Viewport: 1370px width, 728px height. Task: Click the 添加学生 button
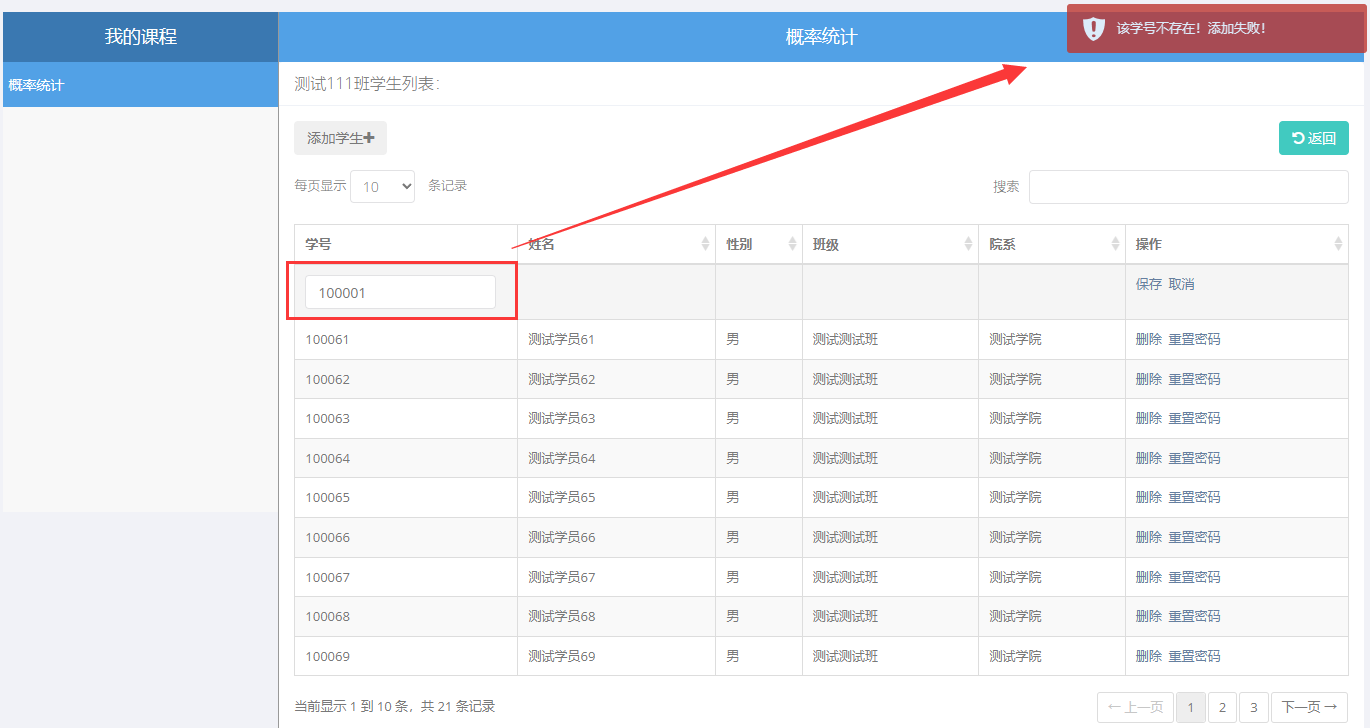click(x=340, y=138)
